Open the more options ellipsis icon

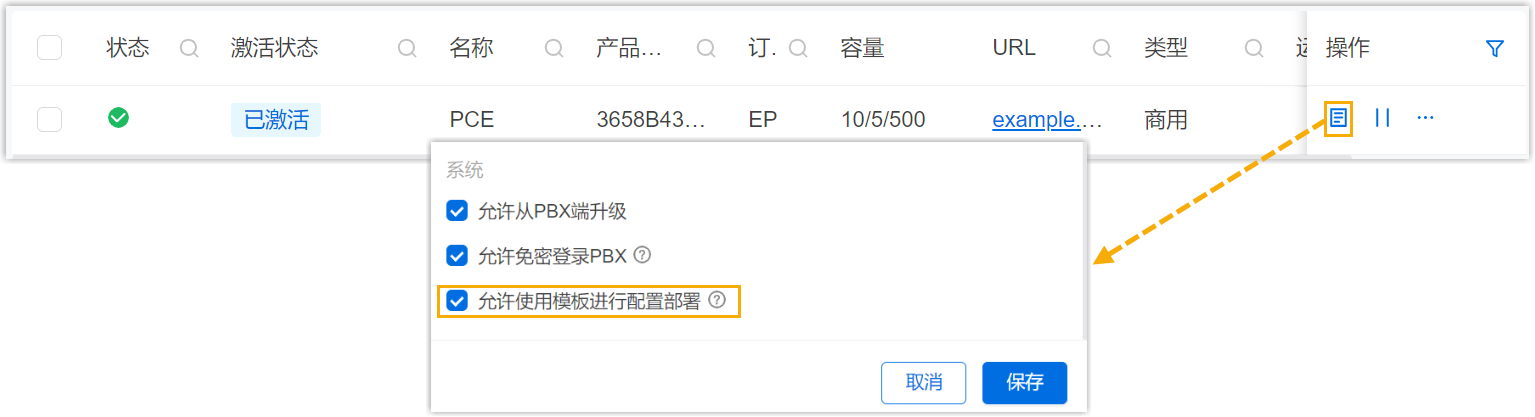click(1426, 119)
